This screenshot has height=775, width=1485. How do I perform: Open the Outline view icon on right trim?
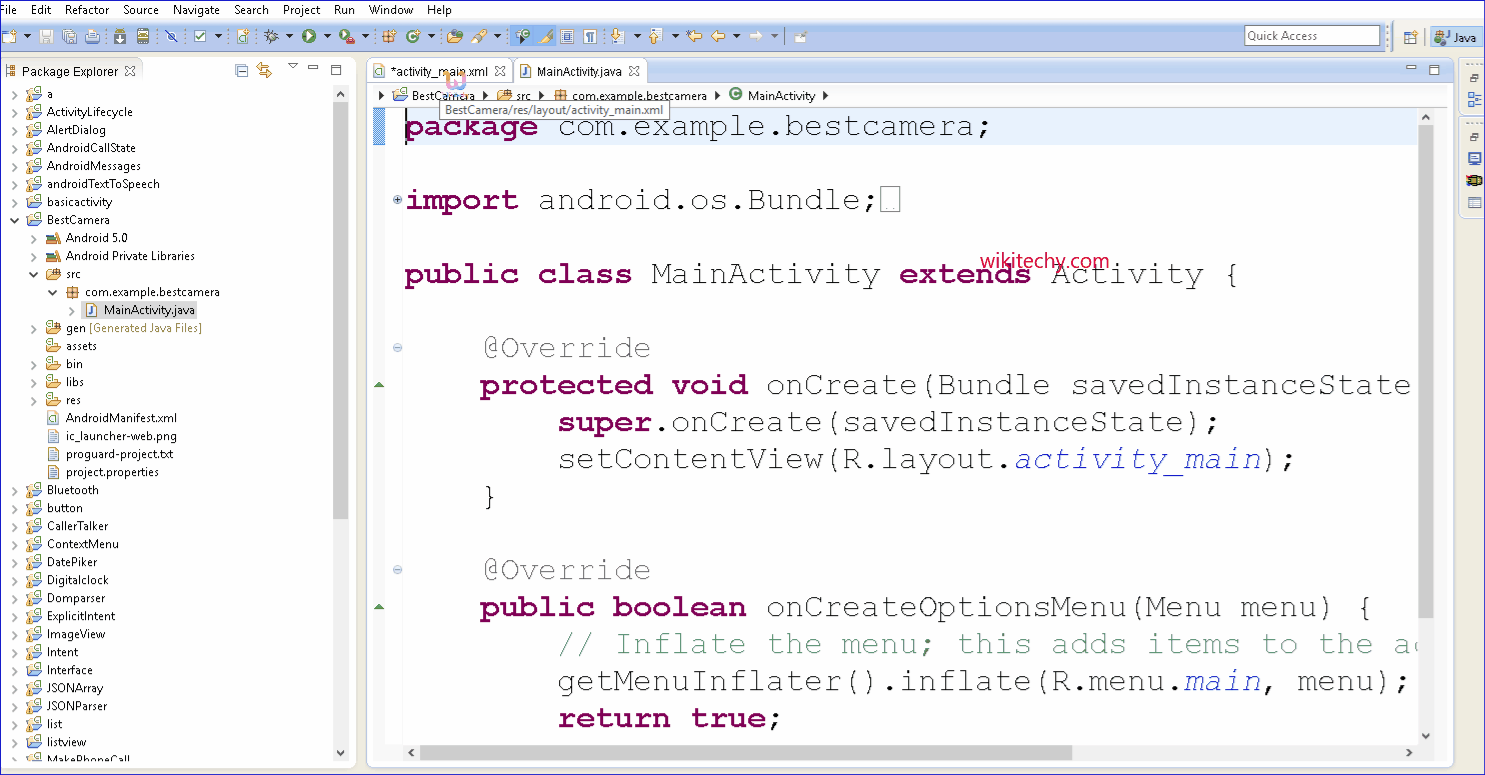click(x=1474, y=99)
